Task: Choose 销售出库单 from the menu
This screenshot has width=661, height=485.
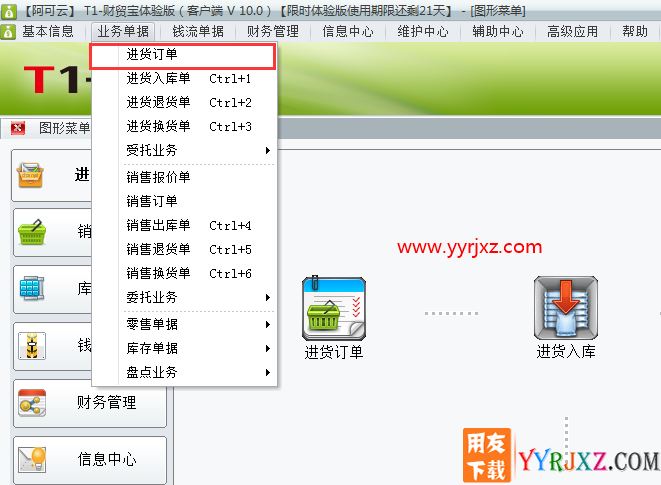Action: coord(184,225)
